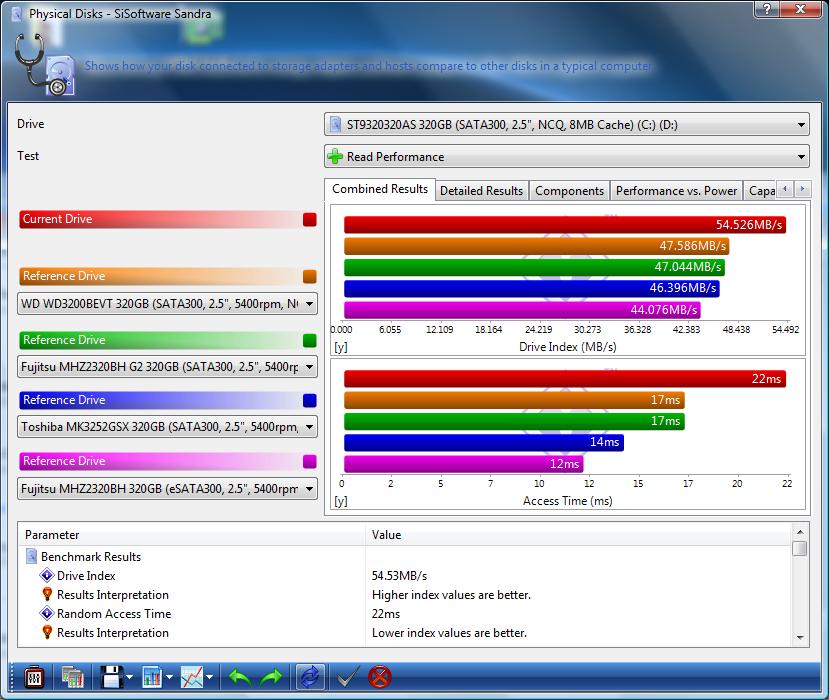829x700 pixels.
Task: Click the green plus Read Performance icon
Action: coord(335,156)
